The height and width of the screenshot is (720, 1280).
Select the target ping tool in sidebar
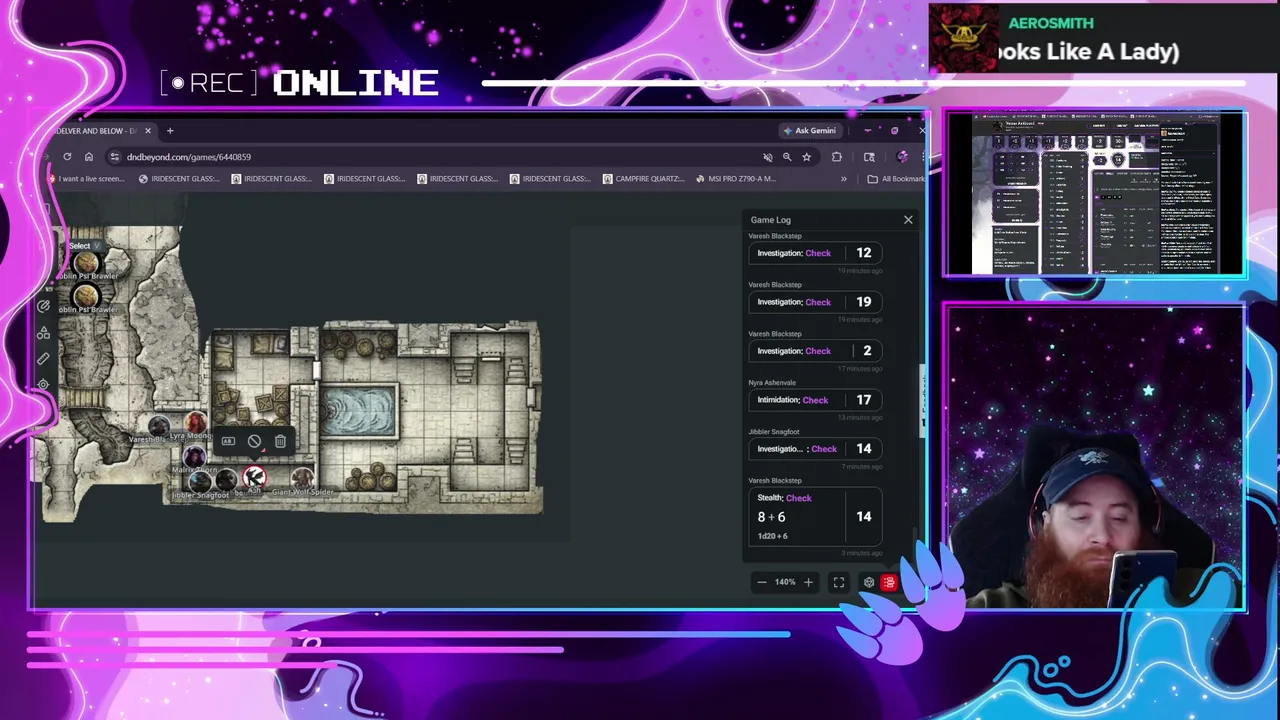coord(43,384)
